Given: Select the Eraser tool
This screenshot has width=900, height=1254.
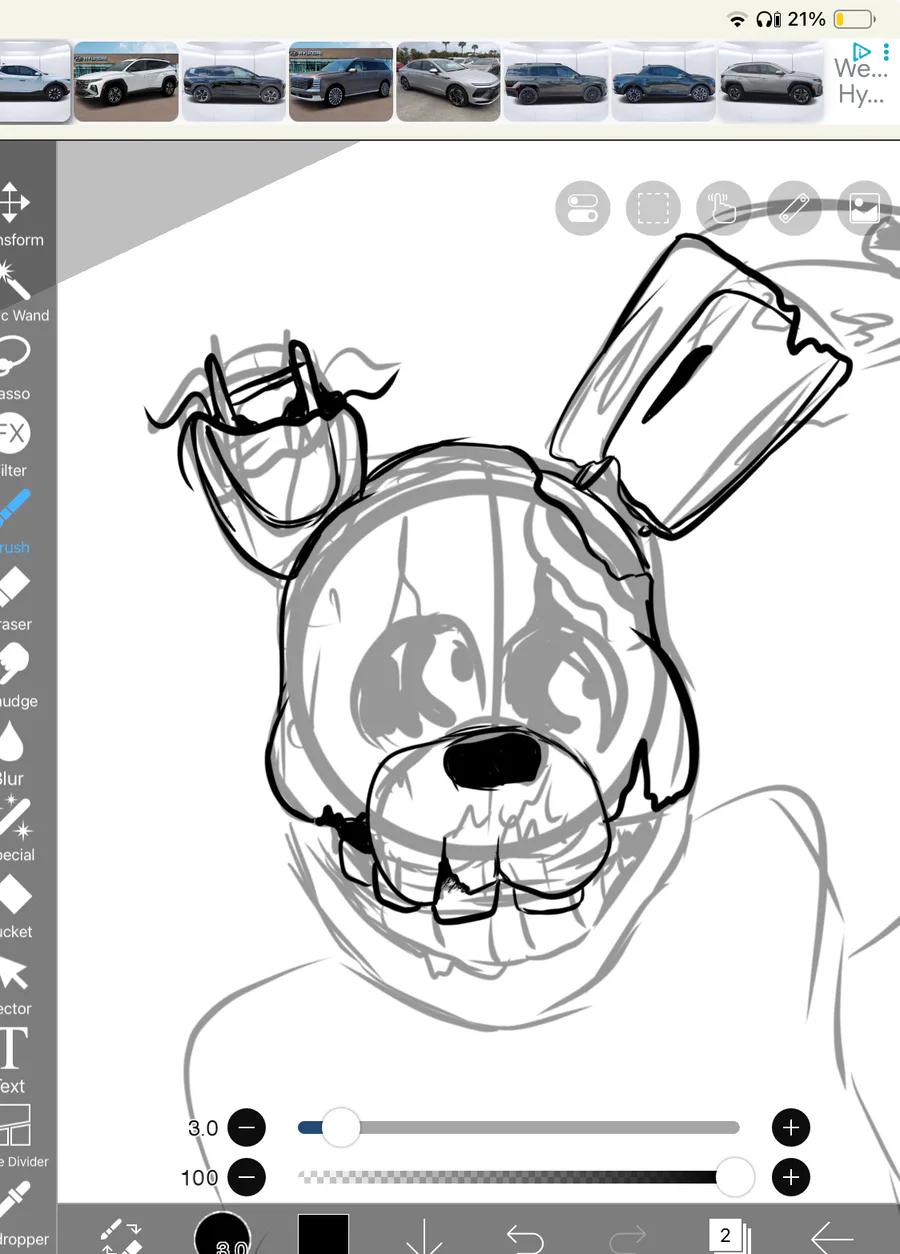Looking at the screenshot, I should (14, 598).
